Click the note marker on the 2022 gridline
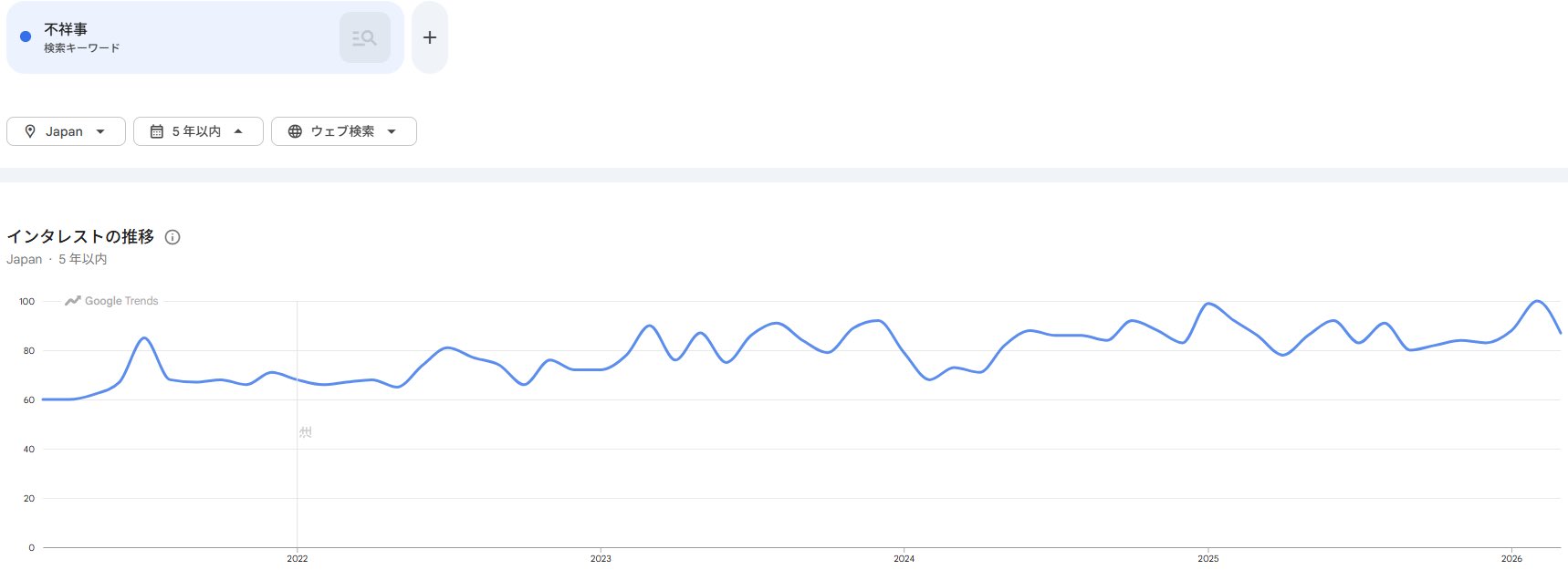Image resolution: width=1568 pixels, height=570 pixels. pos(306,432)
